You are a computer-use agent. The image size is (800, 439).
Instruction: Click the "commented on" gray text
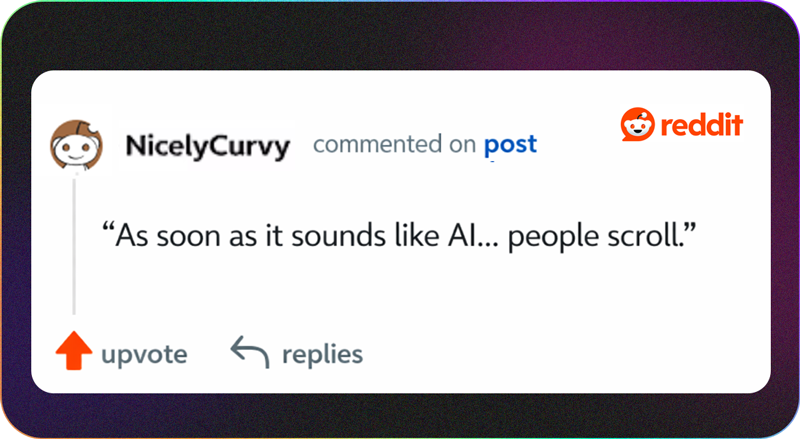click(394, 145)
